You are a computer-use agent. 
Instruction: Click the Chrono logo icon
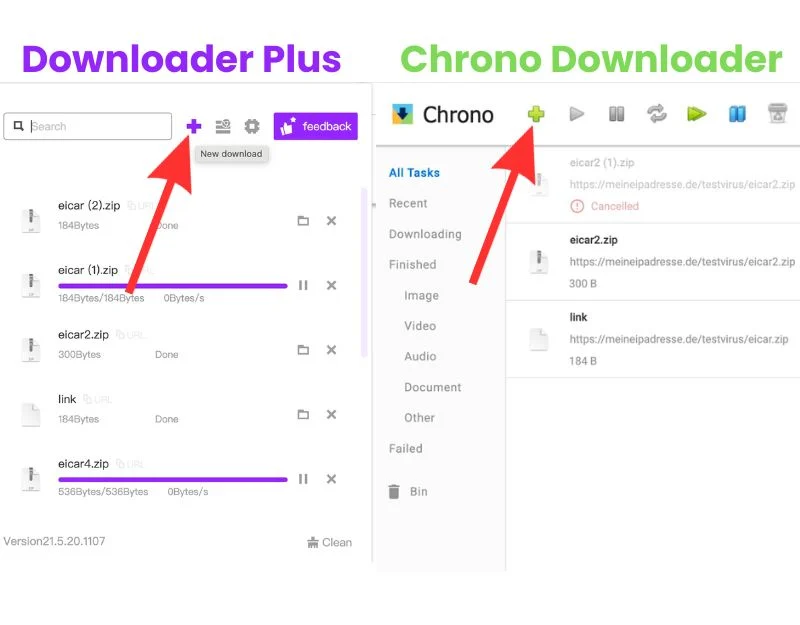point(402,114)
